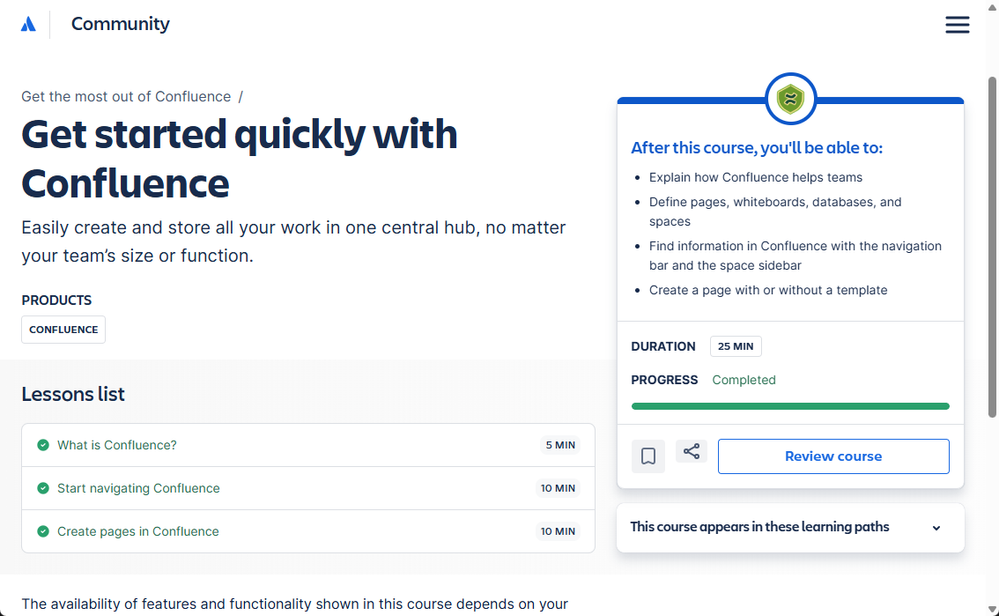Click the green check beside Start navigating Confluence
This screenshot has width=999, height=616.
(43, 488)
